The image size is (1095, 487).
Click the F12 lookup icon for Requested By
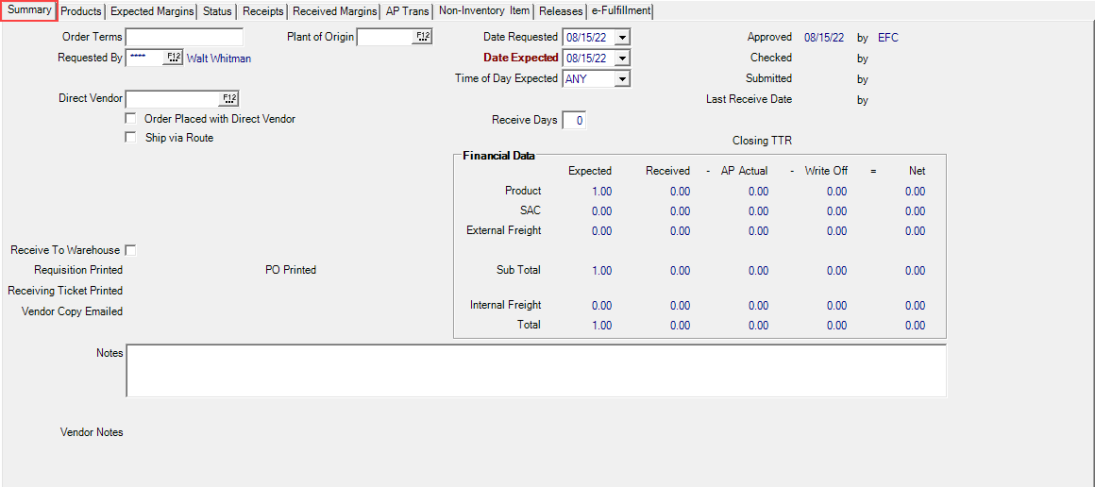[173, 58]
